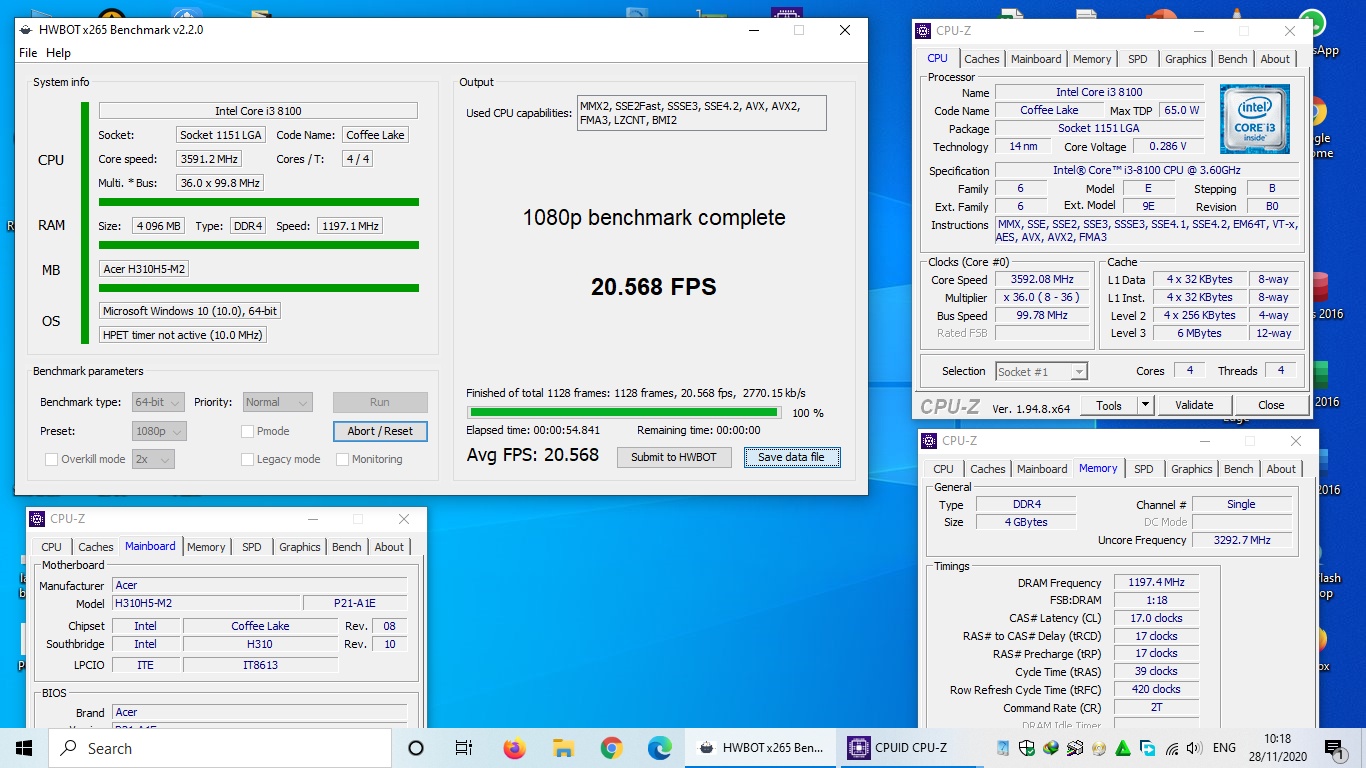Open the volume speaker tray icon
Viewport: 1366px width, 768px height.
tap(1196, 748)
